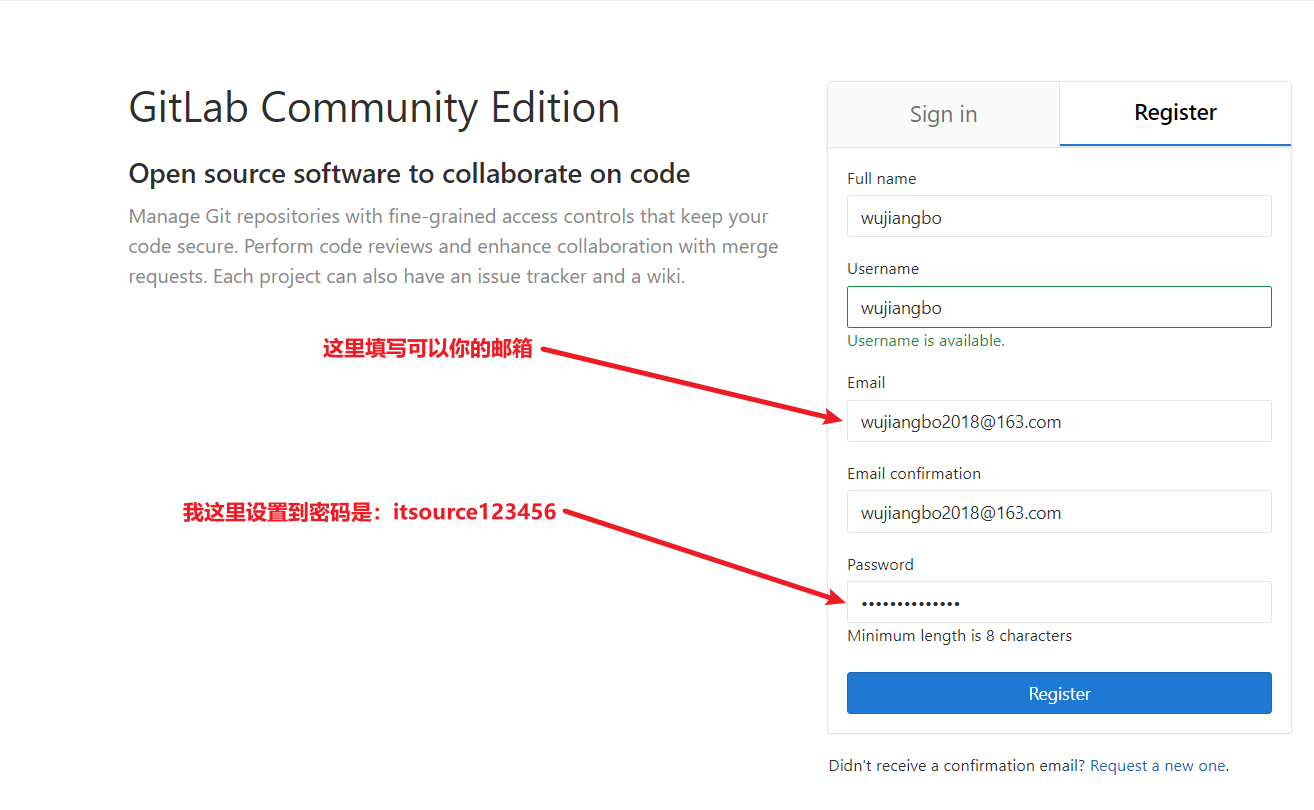Click the Minimum length is 8 characters hint
The width and height of the screenshot is (1314, 810).
(x=959, y=636)
